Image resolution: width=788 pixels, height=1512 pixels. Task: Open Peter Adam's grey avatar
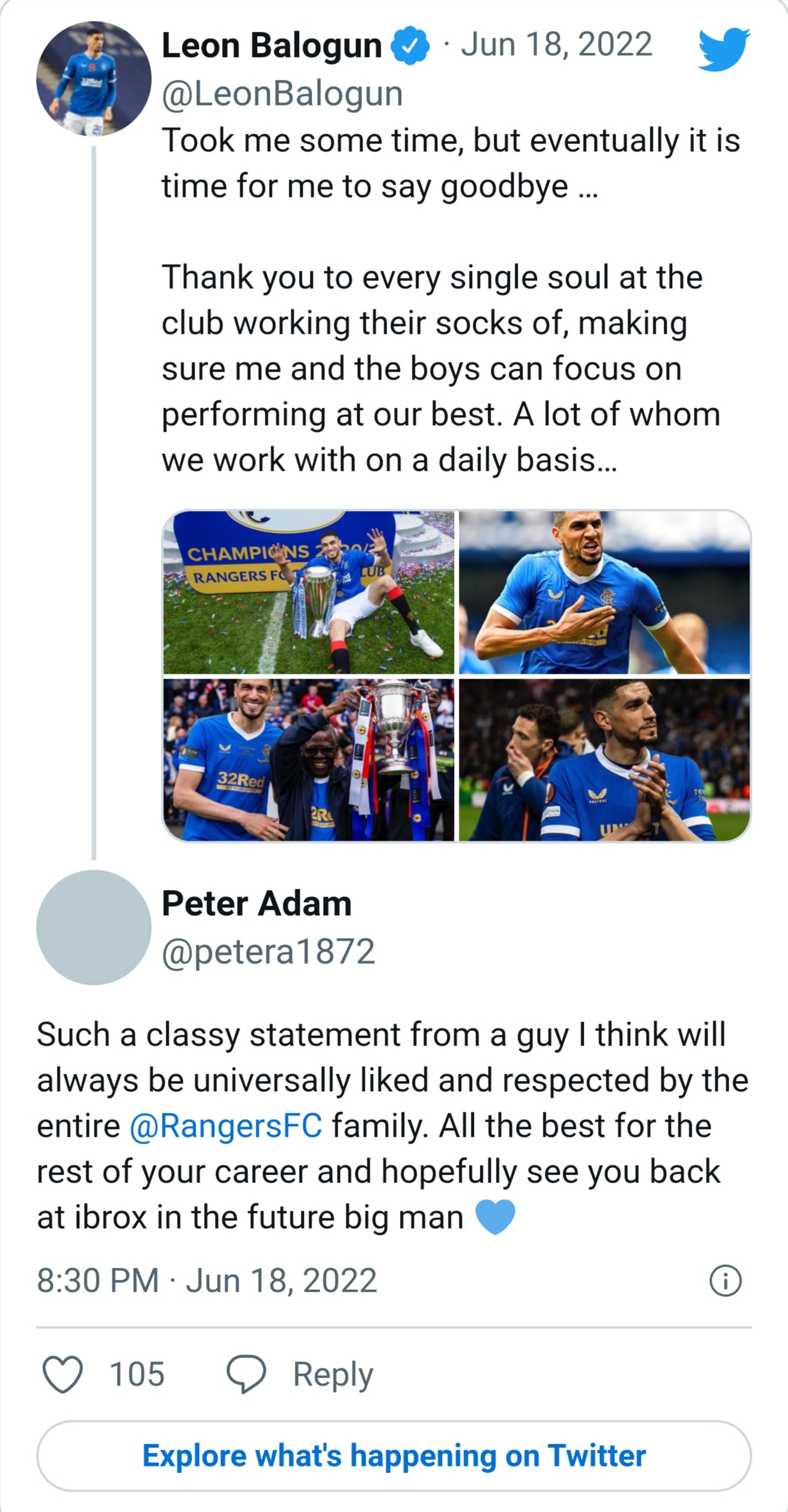coord(94,927)
